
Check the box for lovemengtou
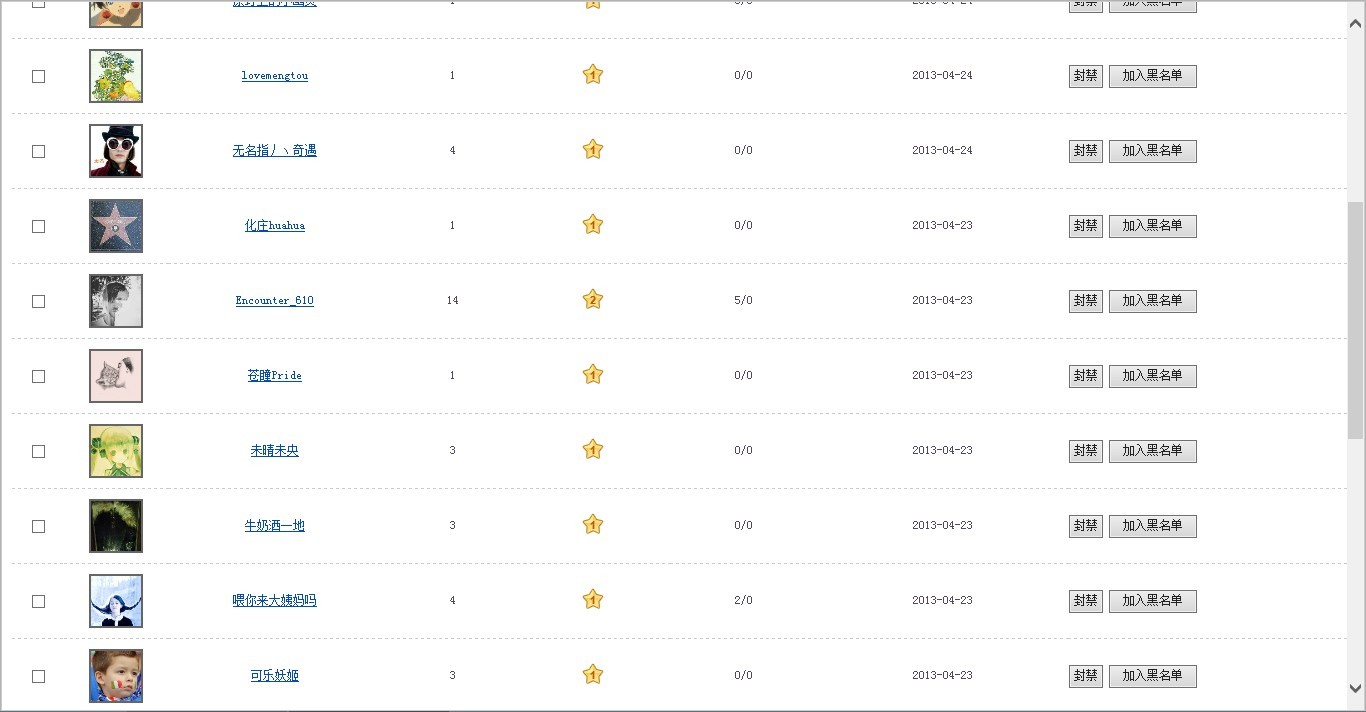click(39, 76)
